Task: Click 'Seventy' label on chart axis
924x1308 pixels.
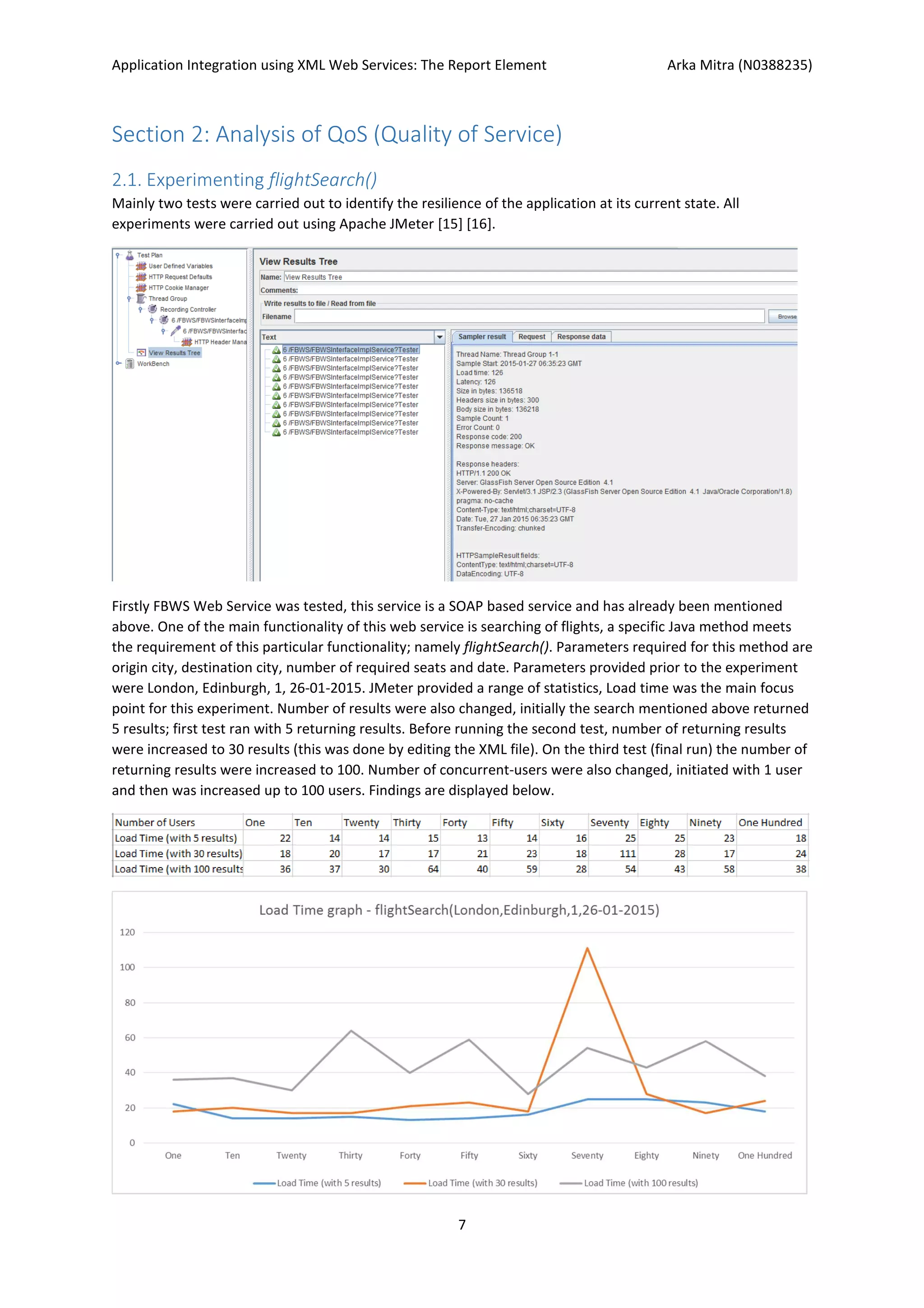Action: point(587,1155)
